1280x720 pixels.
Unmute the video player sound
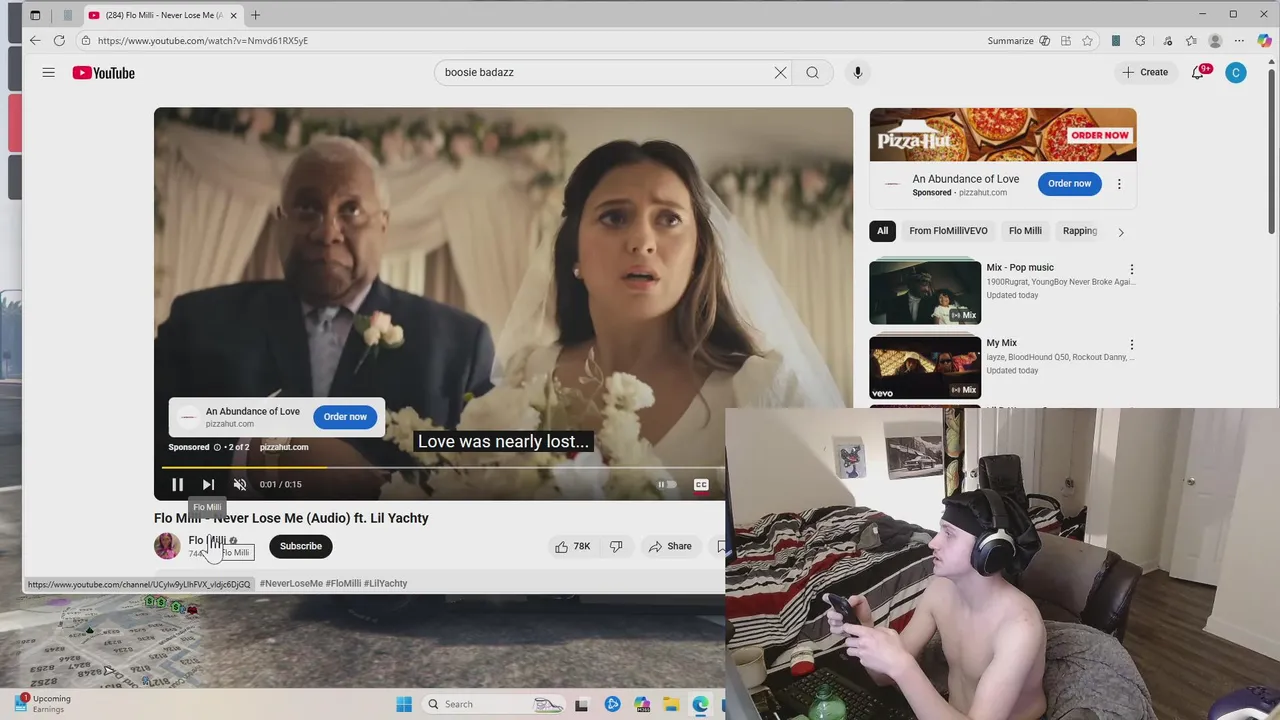tap(240, 484)
